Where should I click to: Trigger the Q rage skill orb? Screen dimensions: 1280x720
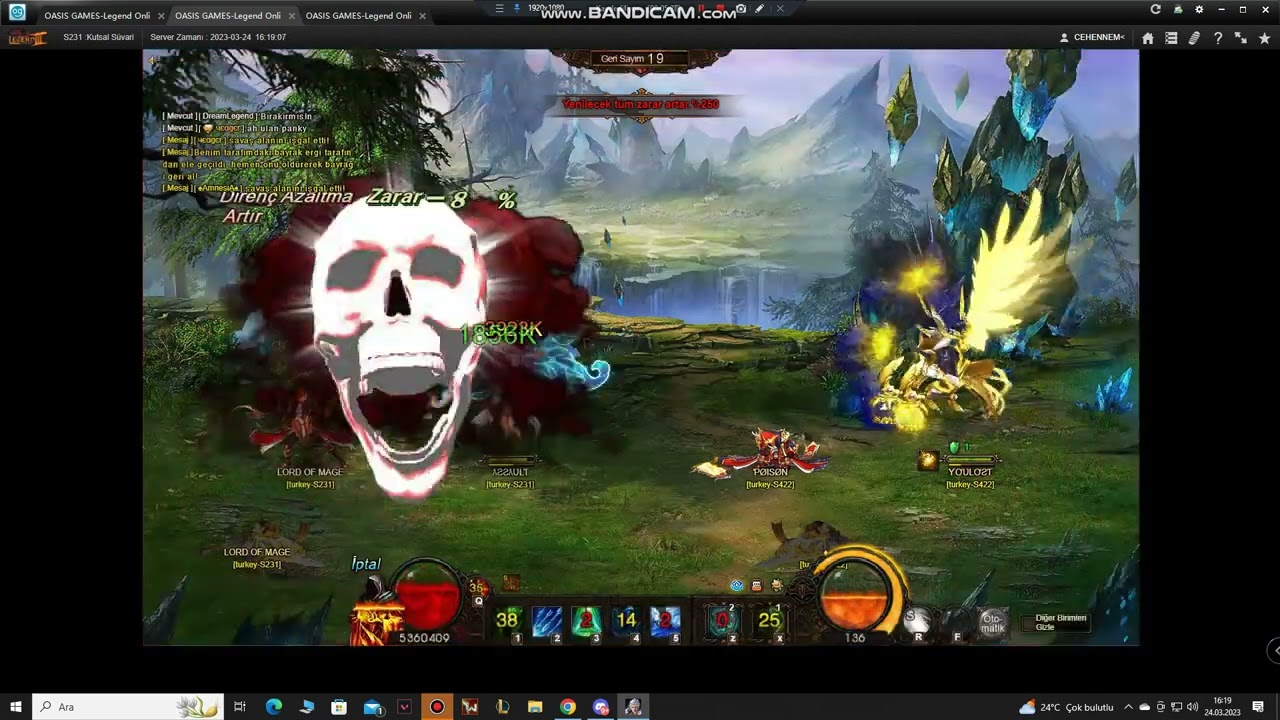(x=478, y=588)
